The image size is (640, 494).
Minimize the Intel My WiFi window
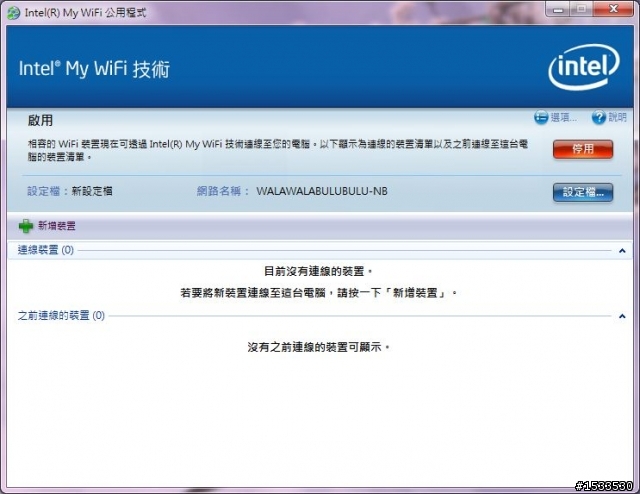pos(559,9)
